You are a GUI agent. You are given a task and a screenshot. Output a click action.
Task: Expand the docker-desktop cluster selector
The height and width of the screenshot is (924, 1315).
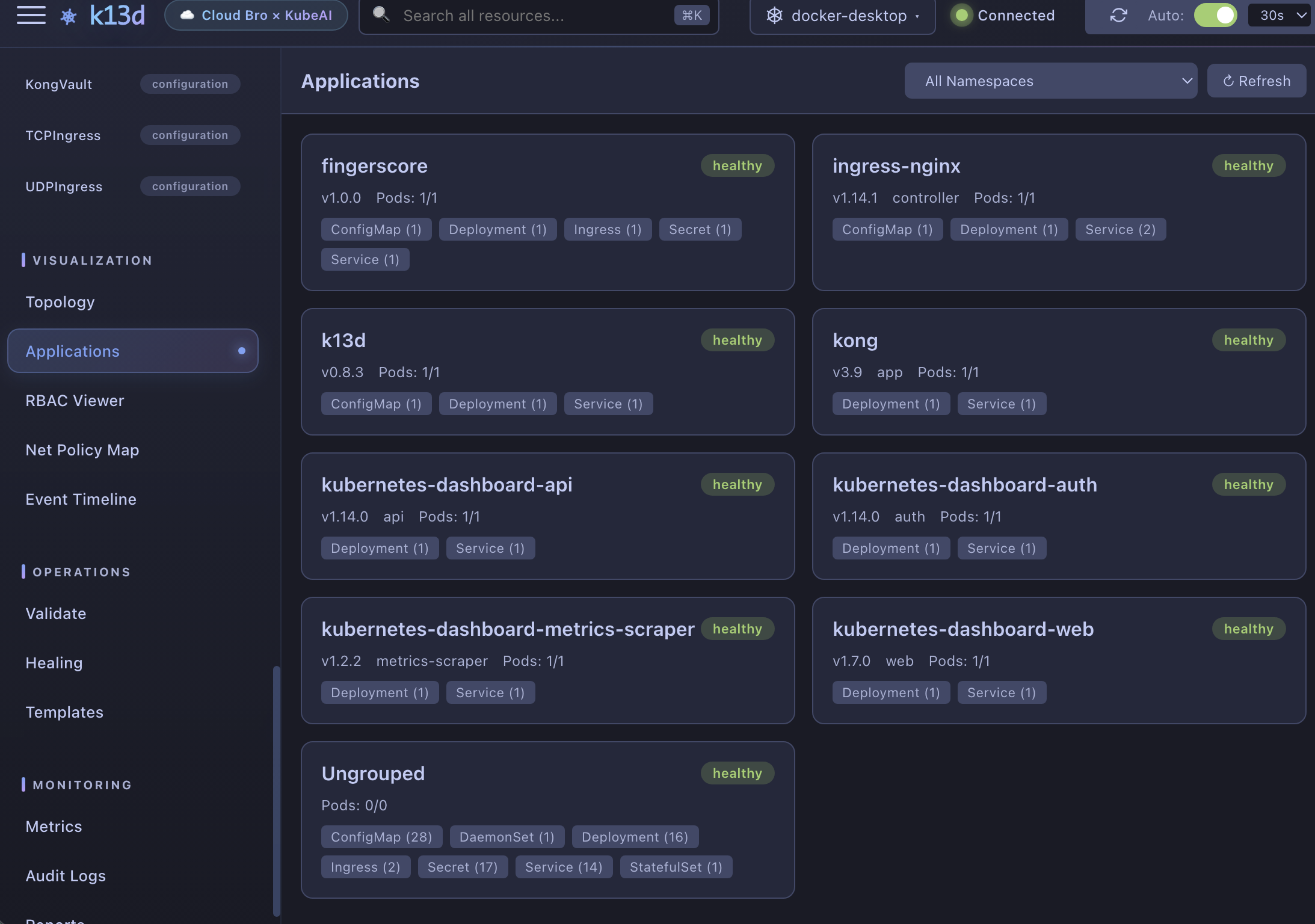pyautogui.click(x=842, y=16)
